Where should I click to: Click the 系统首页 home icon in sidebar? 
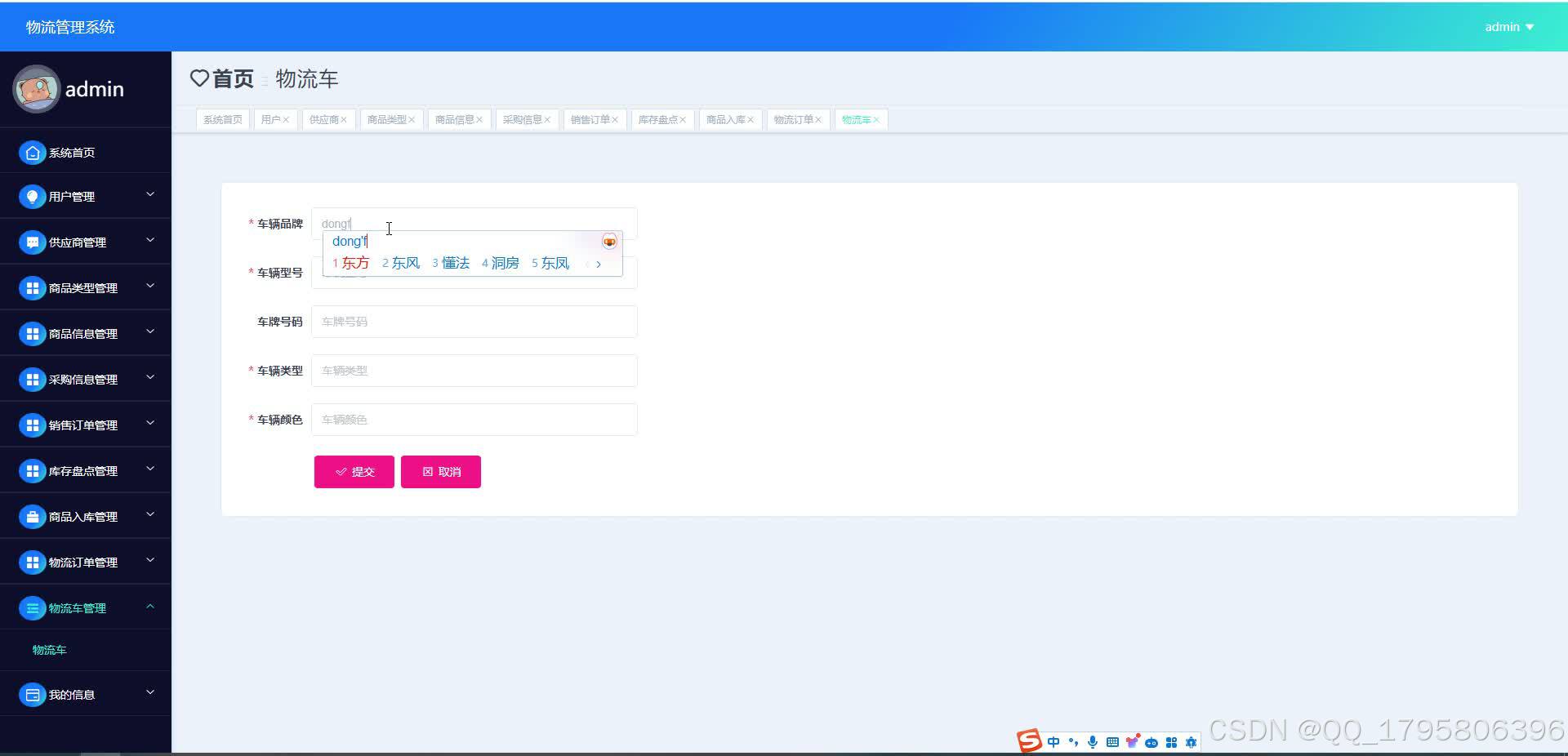click(32, 153)
